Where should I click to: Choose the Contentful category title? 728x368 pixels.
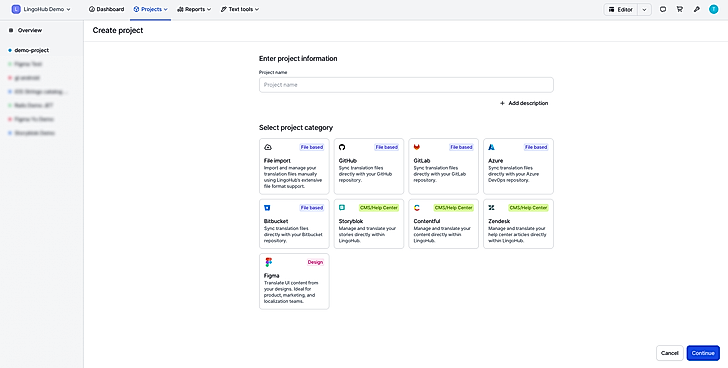click(x=427, y=221)
